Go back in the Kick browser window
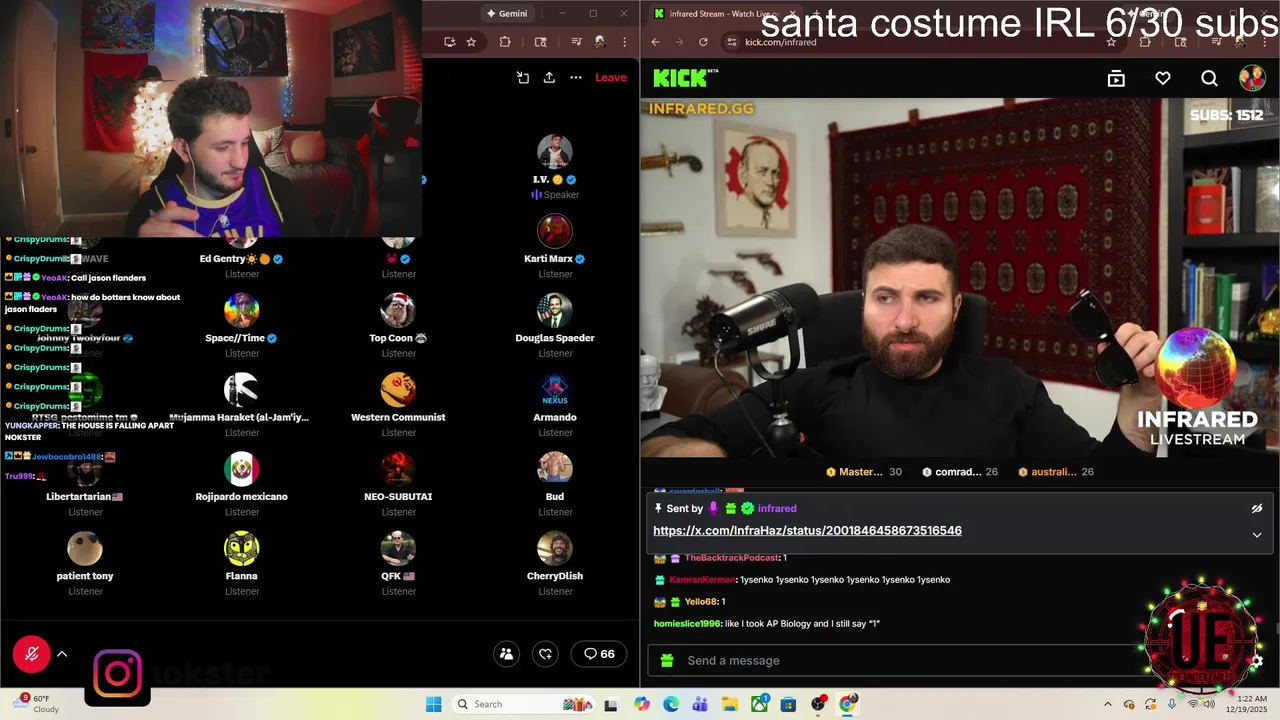The width and height of the screenshot is (1280, 720). pos(655,42)
